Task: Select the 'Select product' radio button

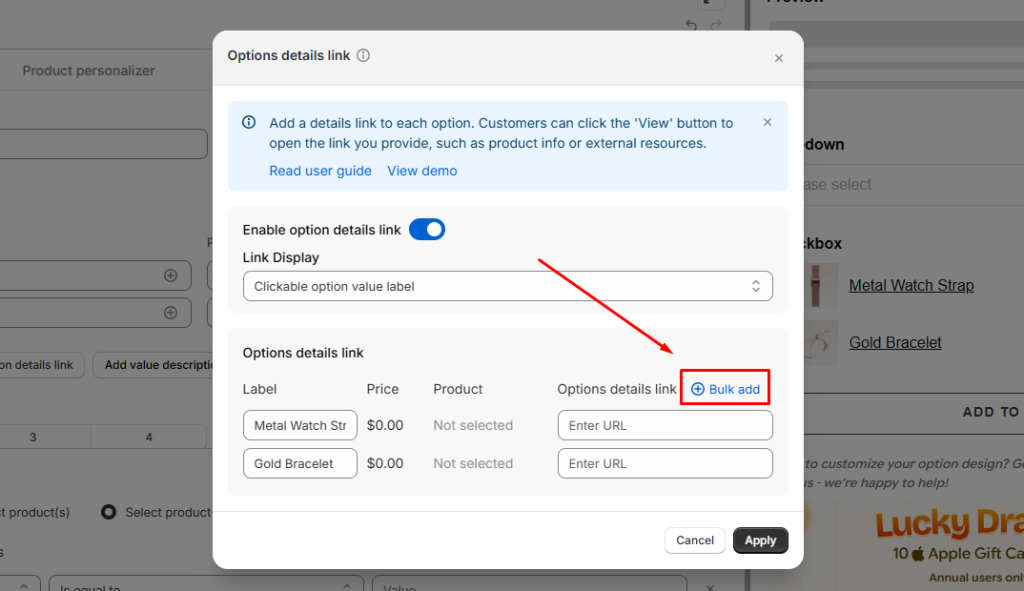Action: (x=109, y=512)
